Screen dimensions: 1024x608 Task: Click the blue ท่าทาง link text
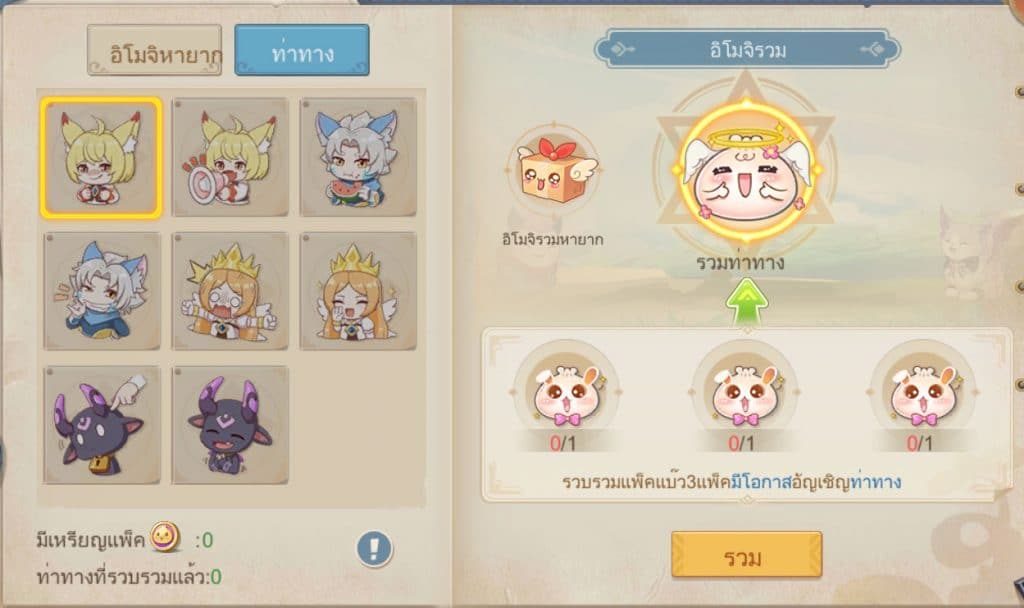[876, 482]
